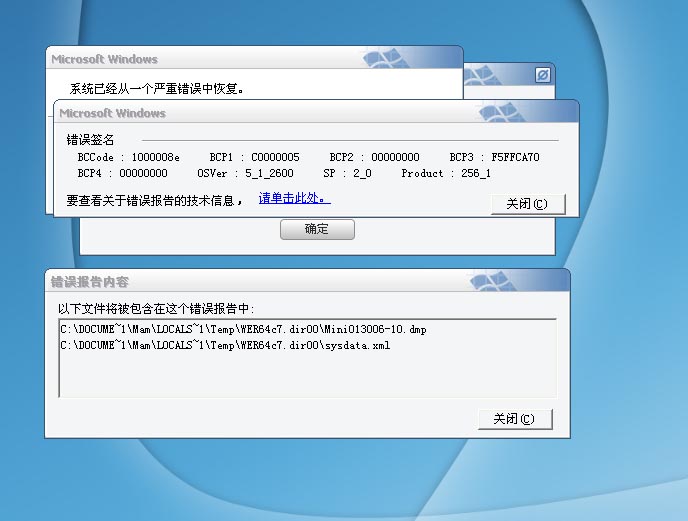688x521 pixels.
Task: Close the 错误报告内容 dialog via 关闭(C)
Action: (x=515, y=419)
